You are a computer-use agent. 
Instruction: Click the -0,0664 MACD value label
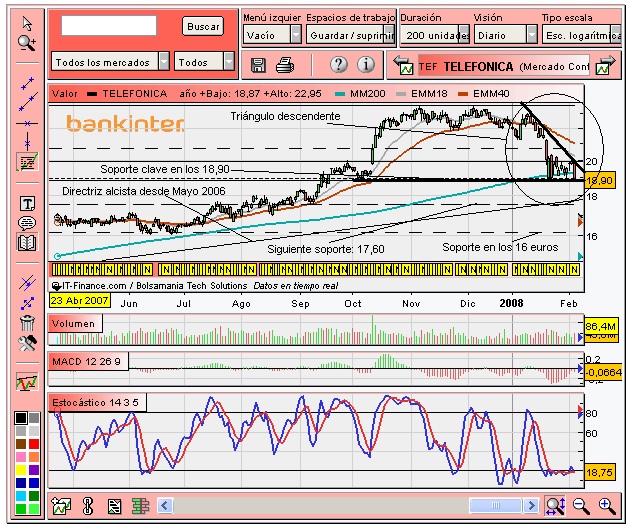603,372
